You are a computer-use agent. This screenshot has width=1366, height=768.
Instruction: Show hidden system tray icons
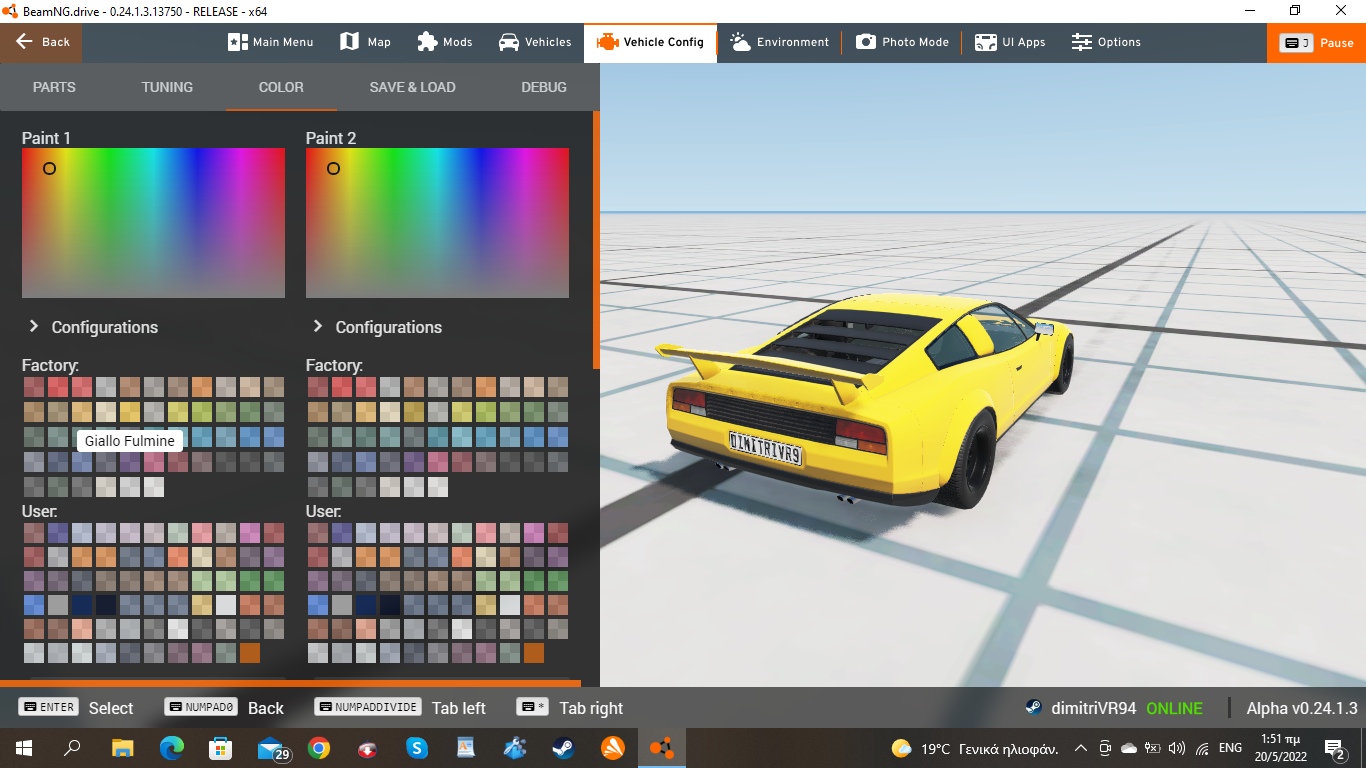point(1080,748)
